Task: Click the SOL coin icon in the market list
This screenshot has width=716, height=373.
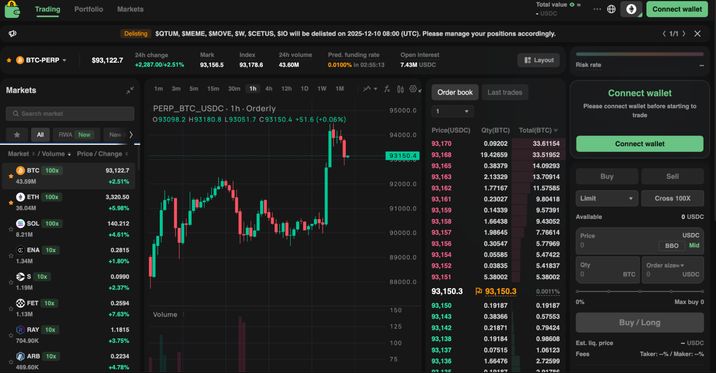Action: click(21, 223)
